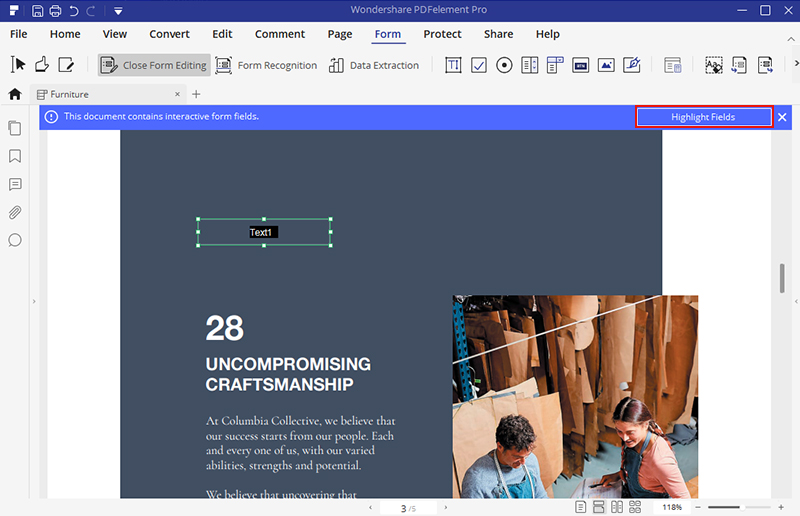Open the Comments sidebar panel
The height and width of the screenshot is (516, 800).
[15, 185]
